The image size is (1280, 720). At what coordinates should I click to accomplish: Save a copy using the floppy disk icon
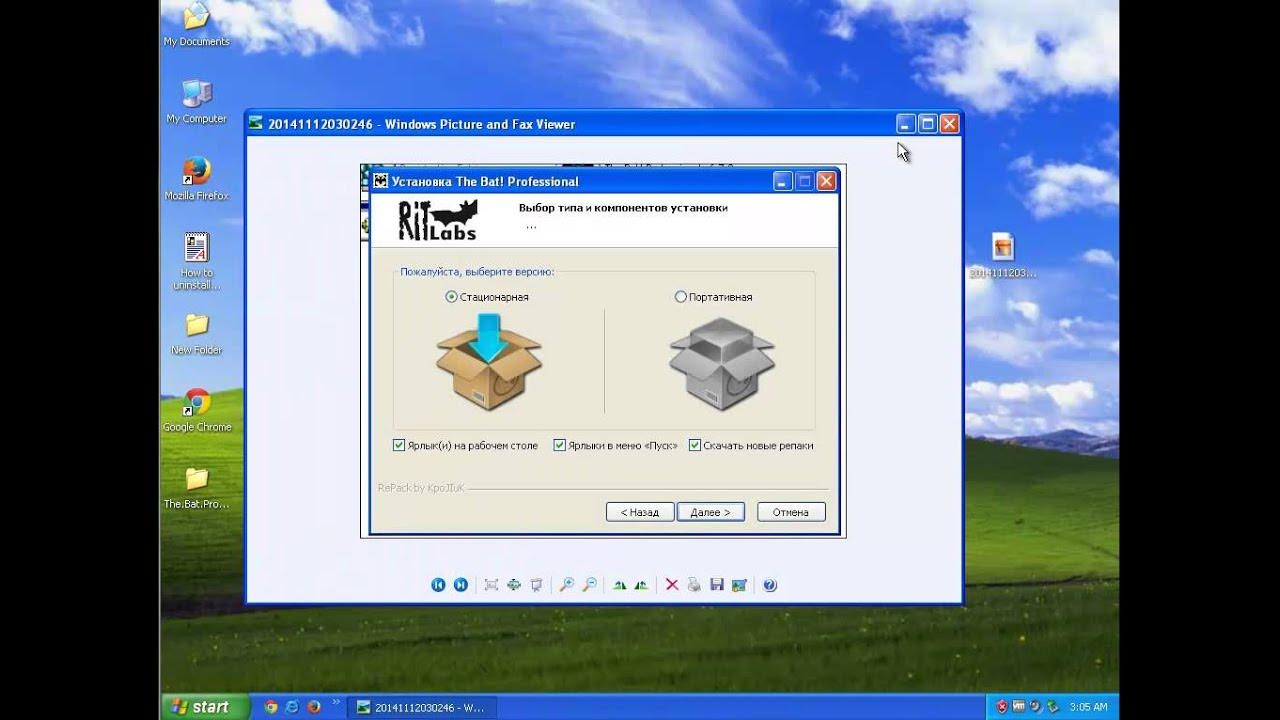coord(717,585)
